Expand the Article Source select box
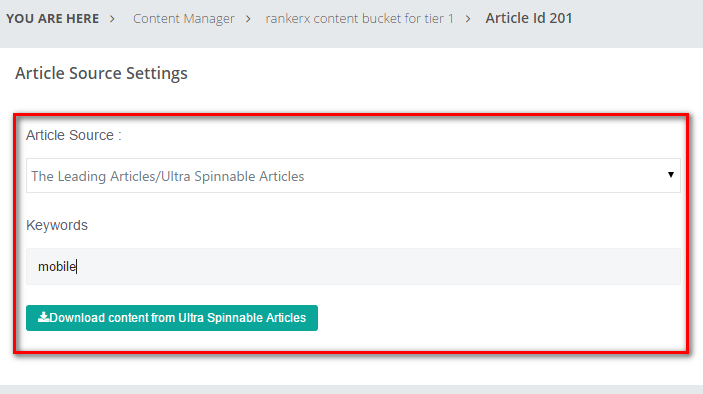703x394 pixels. tap(353, 176)
